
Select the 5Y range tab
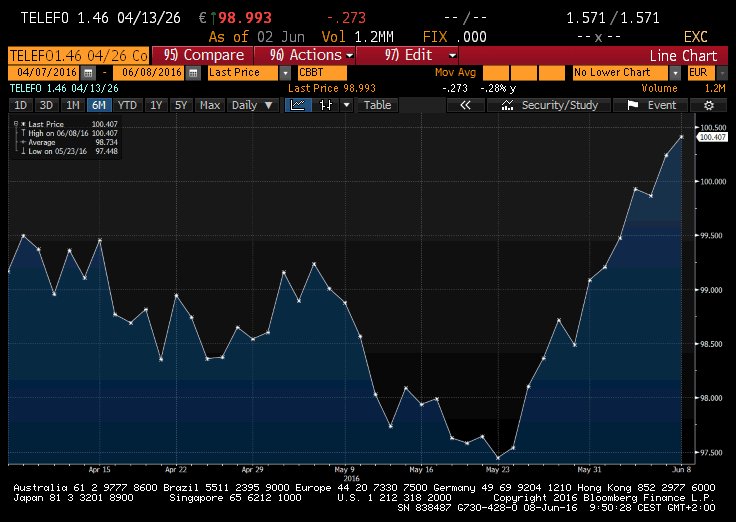point(181,105)
